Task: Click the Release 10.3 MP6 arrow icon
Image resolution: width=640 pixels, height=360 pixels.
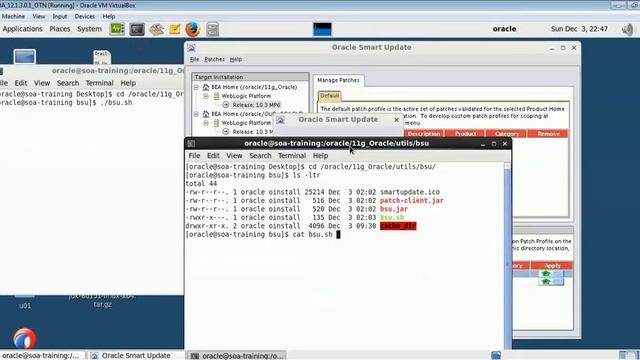Action: [x=226, y=105]
